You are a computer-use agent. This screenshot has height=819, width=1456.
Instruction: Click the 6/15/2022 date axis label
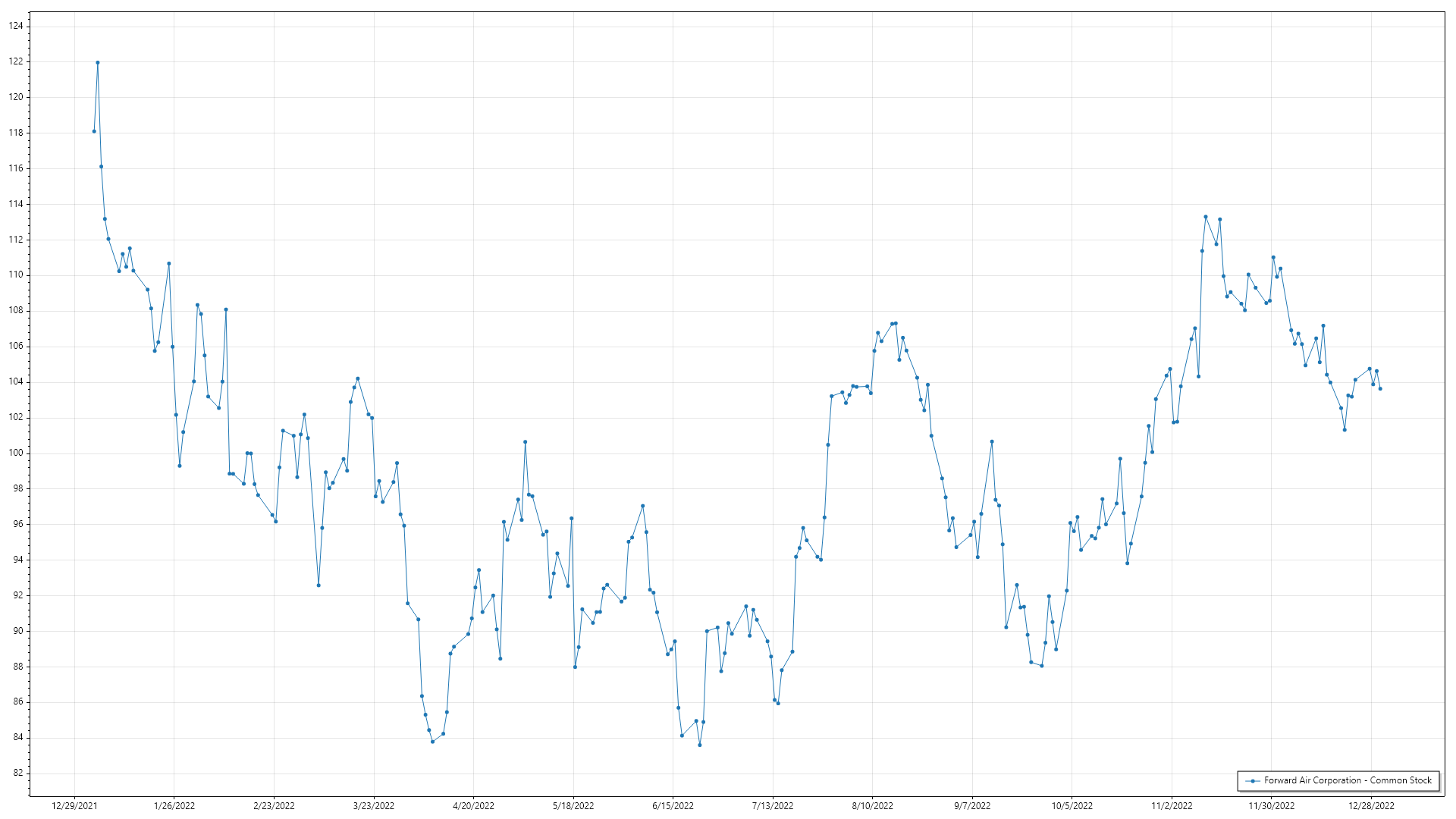(673, 806)
